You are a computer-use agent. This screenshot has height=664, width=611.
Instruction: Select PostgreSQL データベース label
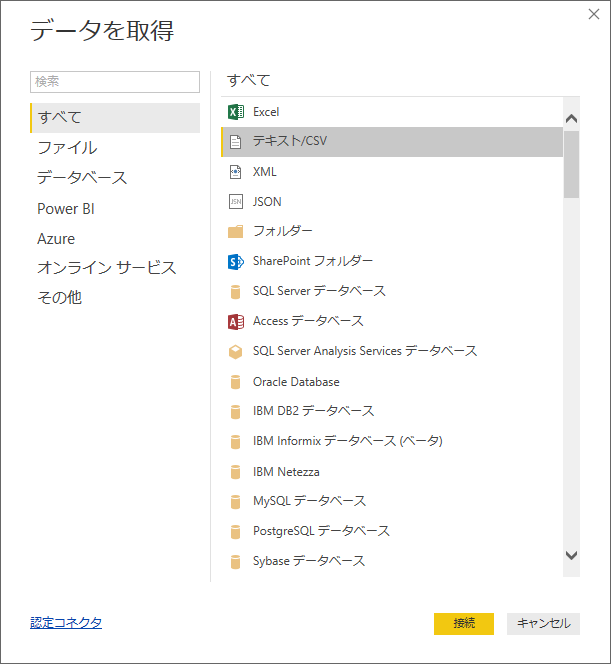[321, 531]
